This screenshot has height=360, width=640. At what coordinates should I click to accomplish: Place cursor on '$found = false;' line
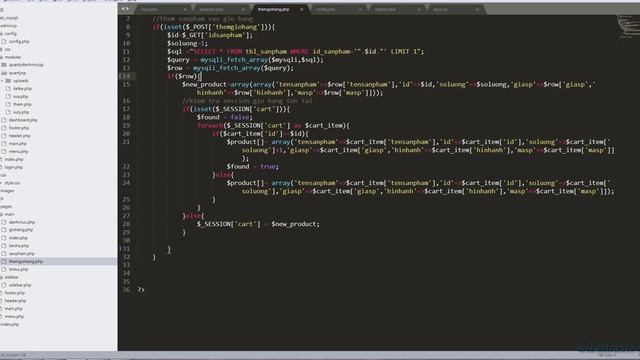tap(224, 117)
